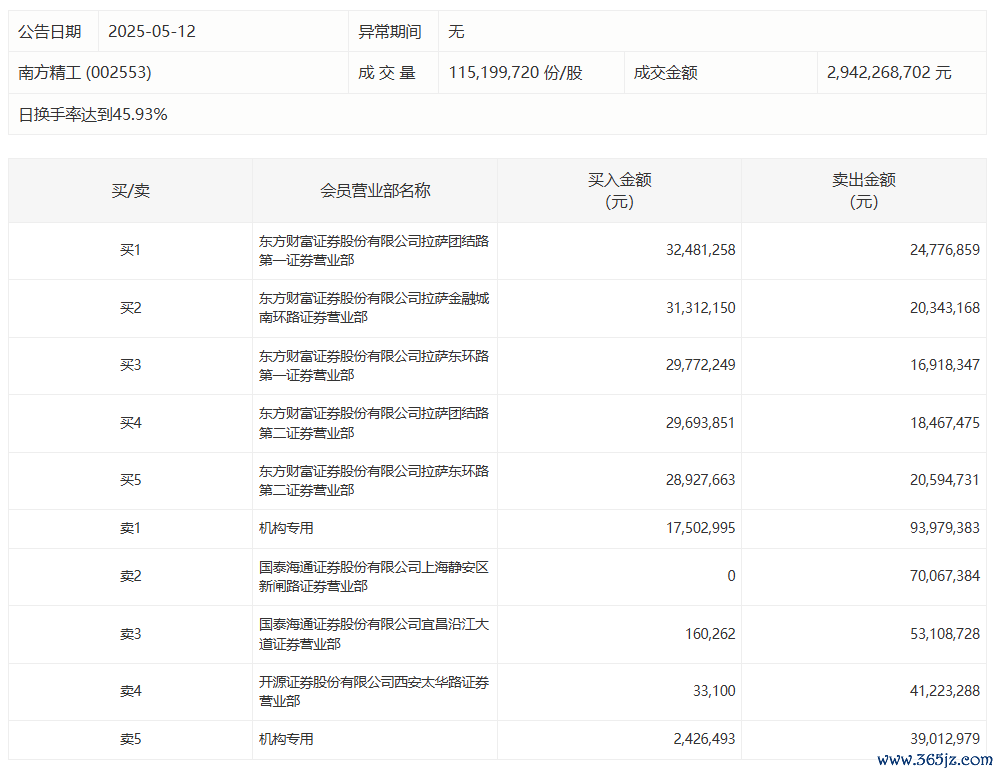Screen dimensions: 1000x775
Task: Select the 买5 row label
Action: point(131,480)
